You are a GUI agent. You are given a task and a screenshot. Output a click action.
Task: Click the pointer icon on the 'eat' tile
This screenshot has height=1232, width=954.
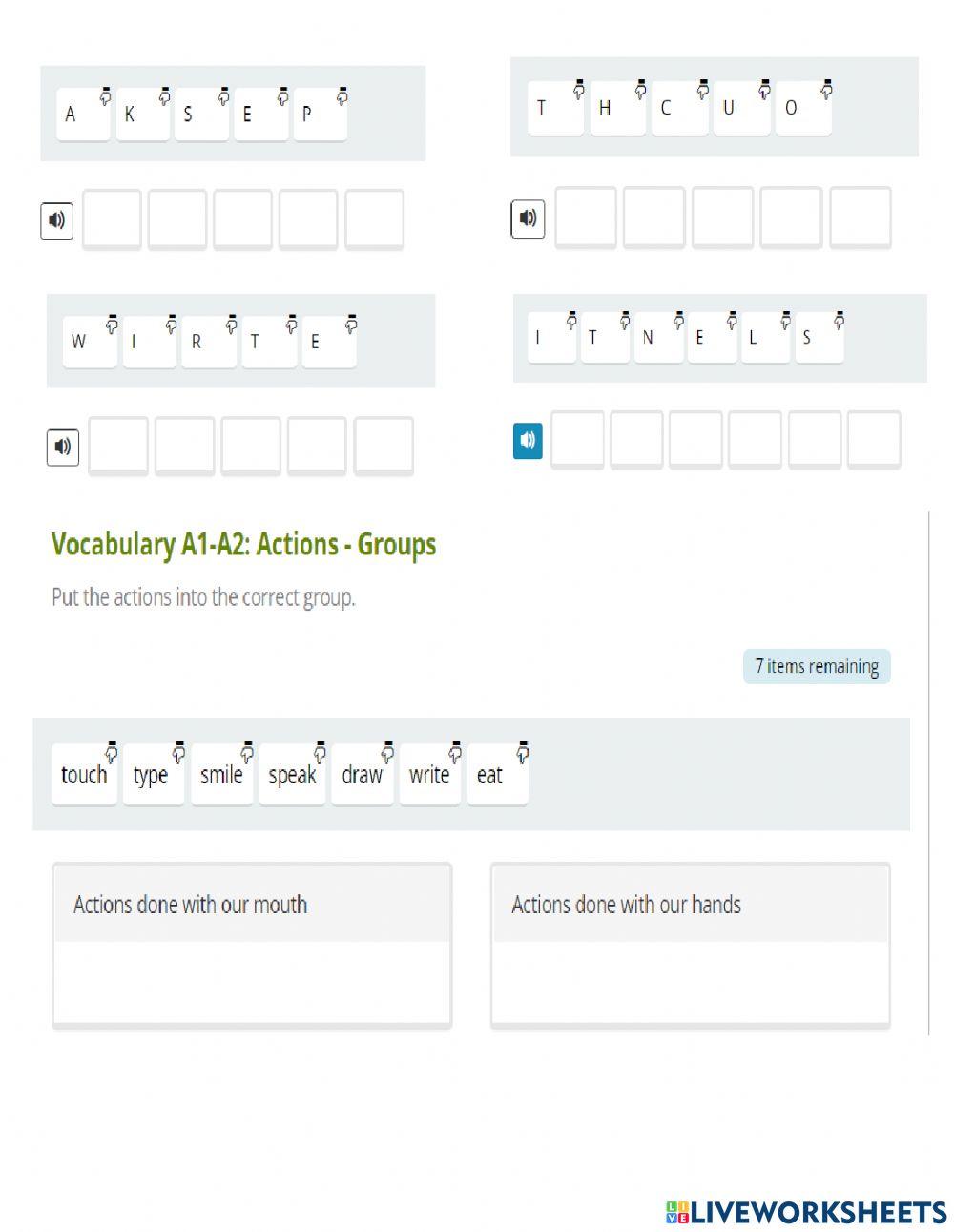[522, 751]
